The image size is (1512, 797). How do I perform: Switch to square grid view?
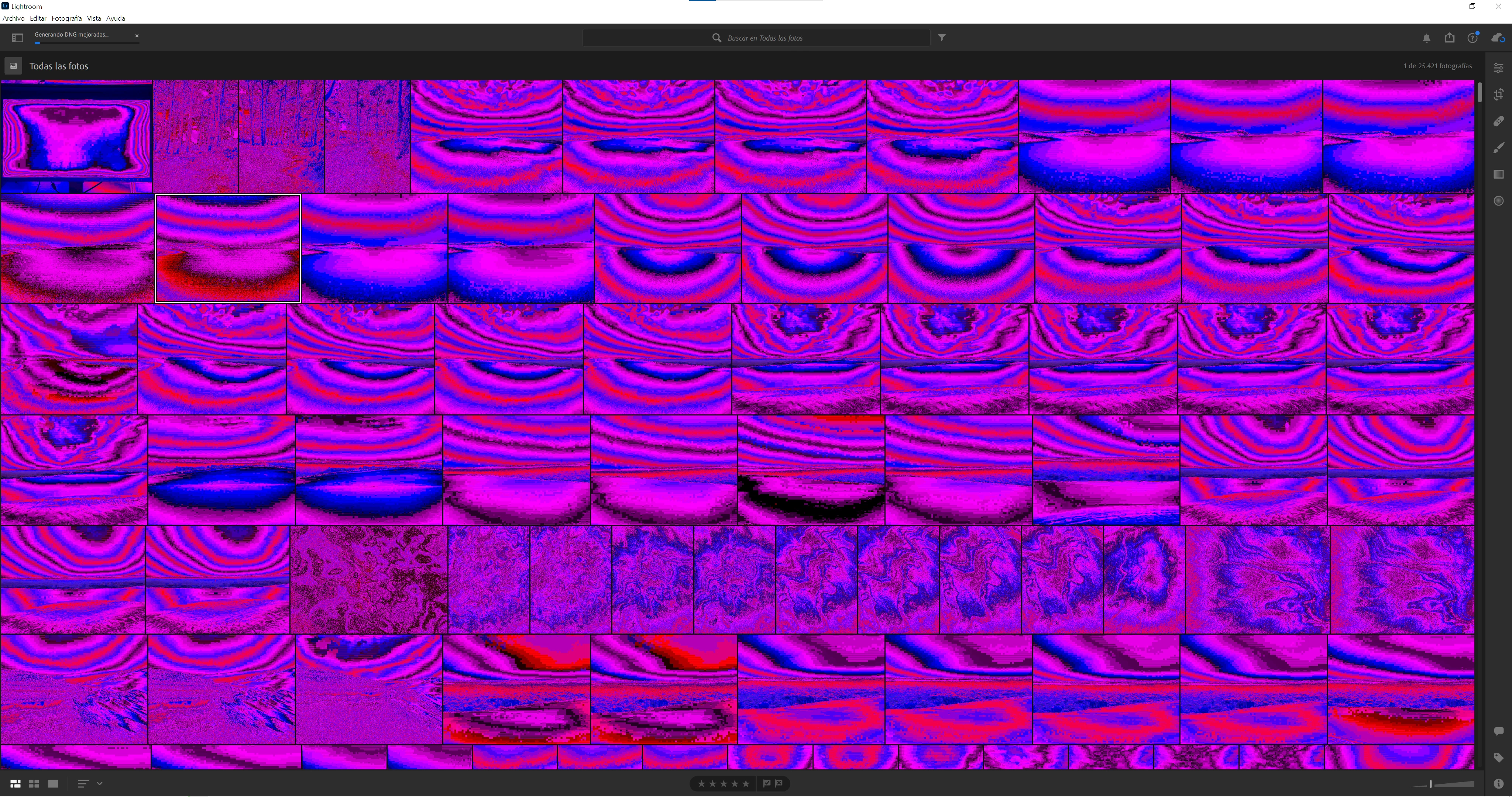(x=34, y=784)
